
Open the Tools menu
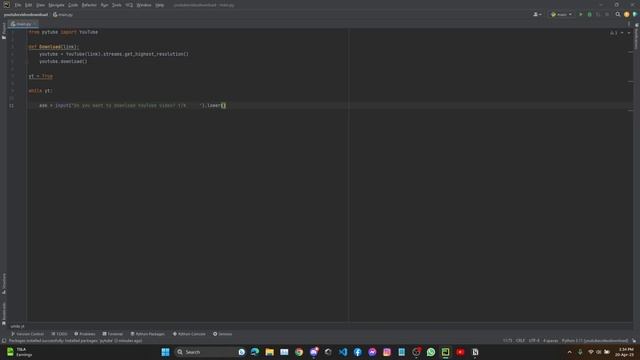[x=117, y=5]
